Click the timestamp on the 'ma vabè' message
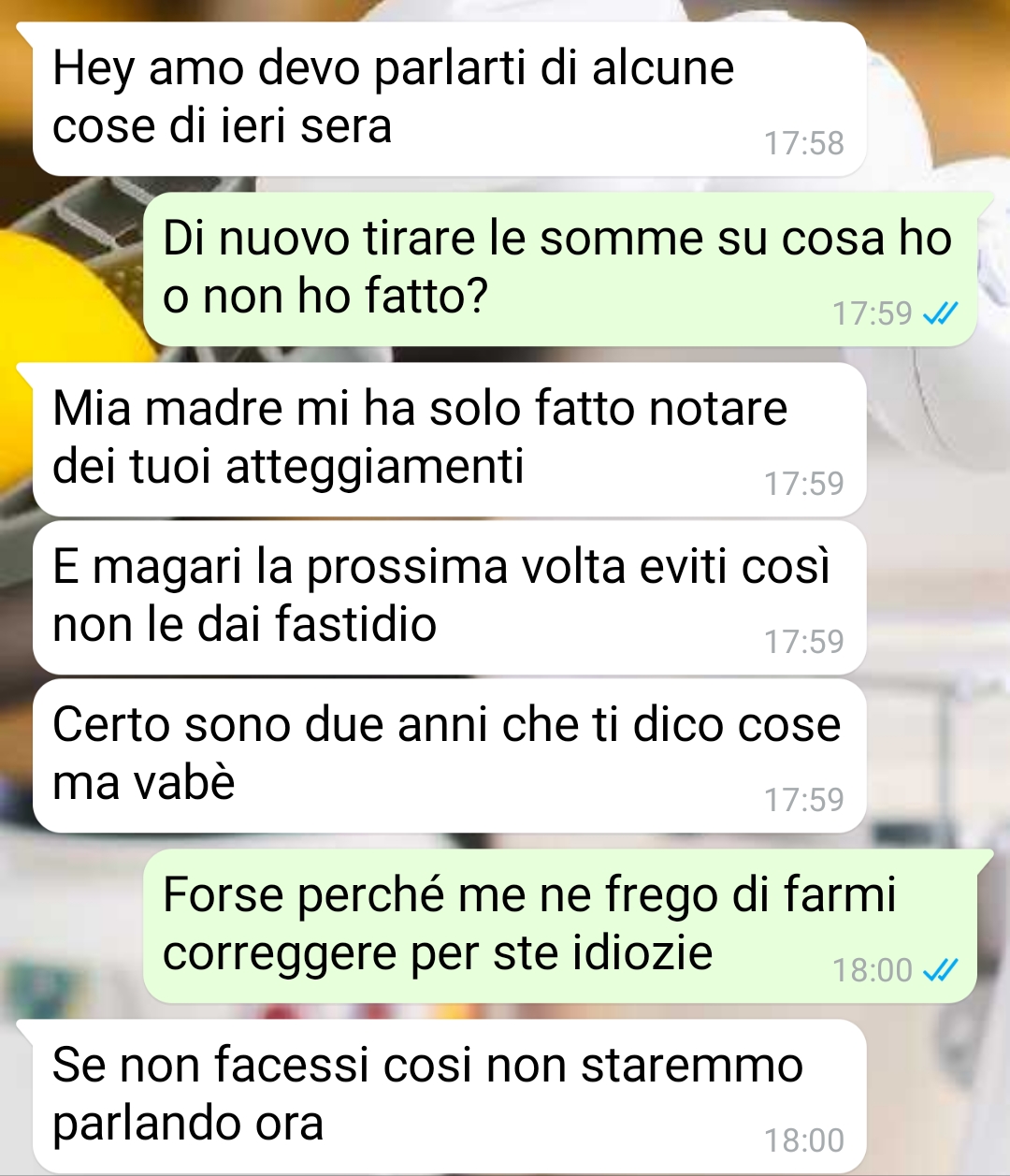The width and height of the screenshot is (1010, 1176). (804, 800)
